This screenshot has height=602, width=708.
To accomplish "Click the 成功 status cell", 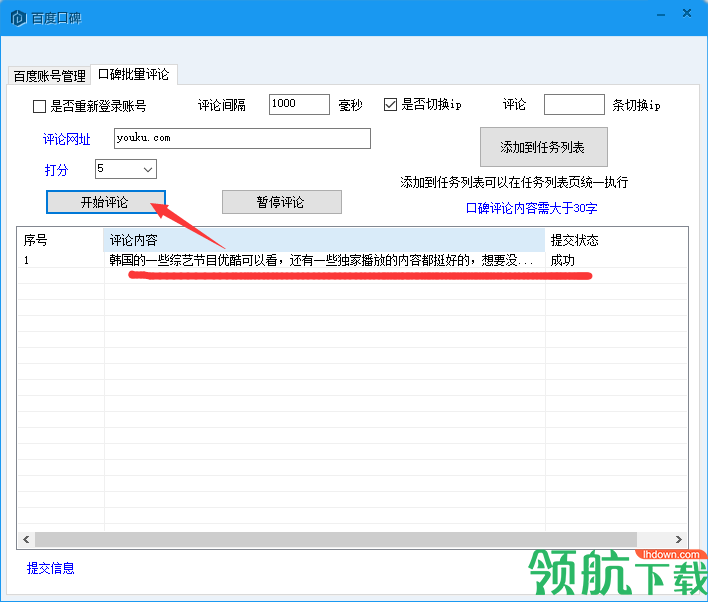I will tap(562, 260).
